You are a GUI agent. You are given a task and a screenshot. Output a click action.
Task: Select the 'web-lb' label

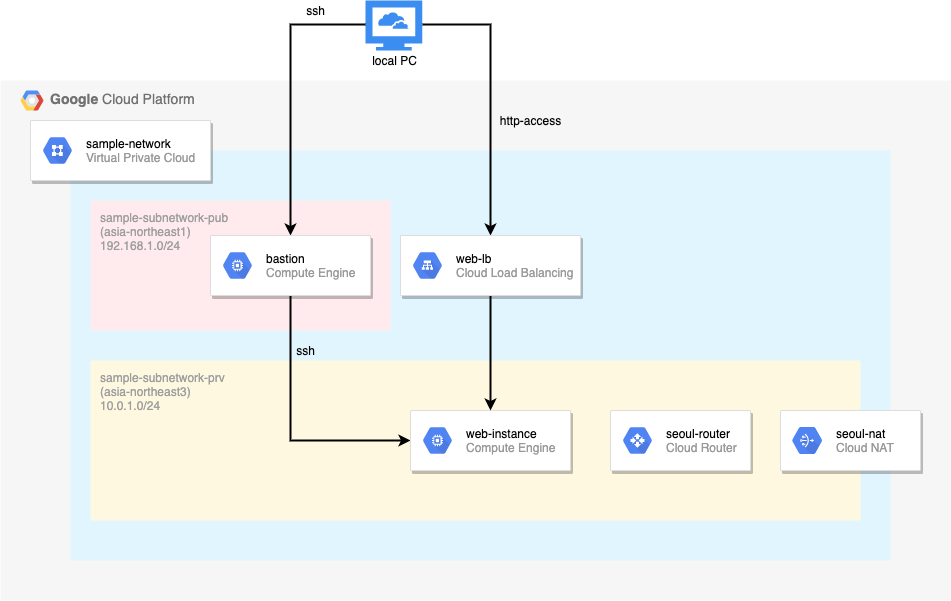[x=474, y=259]
